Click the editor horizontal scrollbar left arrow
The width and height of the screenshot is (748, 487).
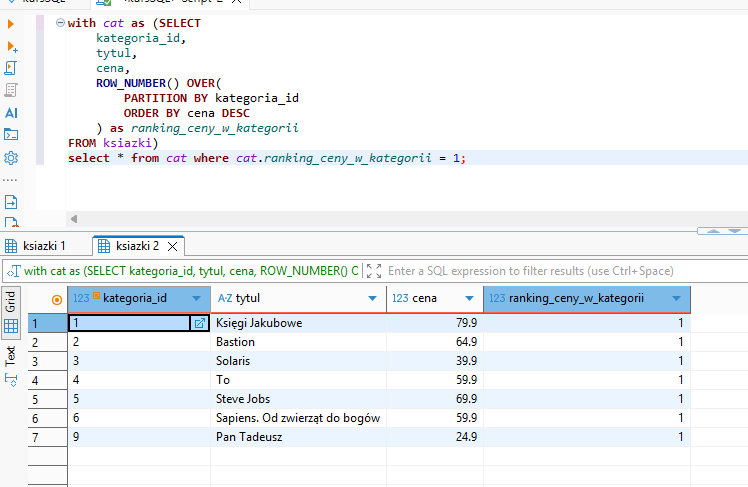pyautogui.click(x=74, y=218)
